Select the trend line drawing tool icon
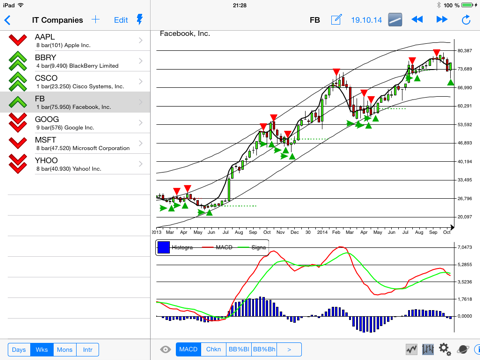 click(x=395, y=20)
